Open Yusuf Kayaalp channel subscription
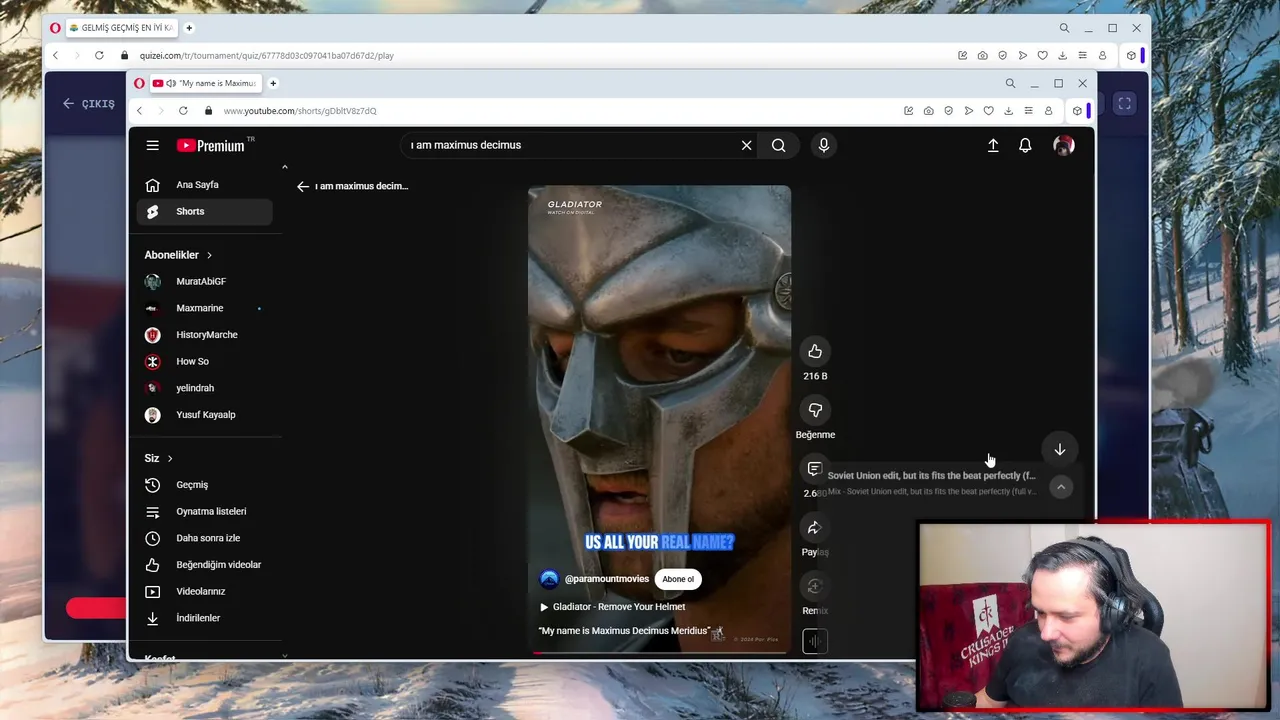Screen dimensions: 1280x720 coord(204,414)
